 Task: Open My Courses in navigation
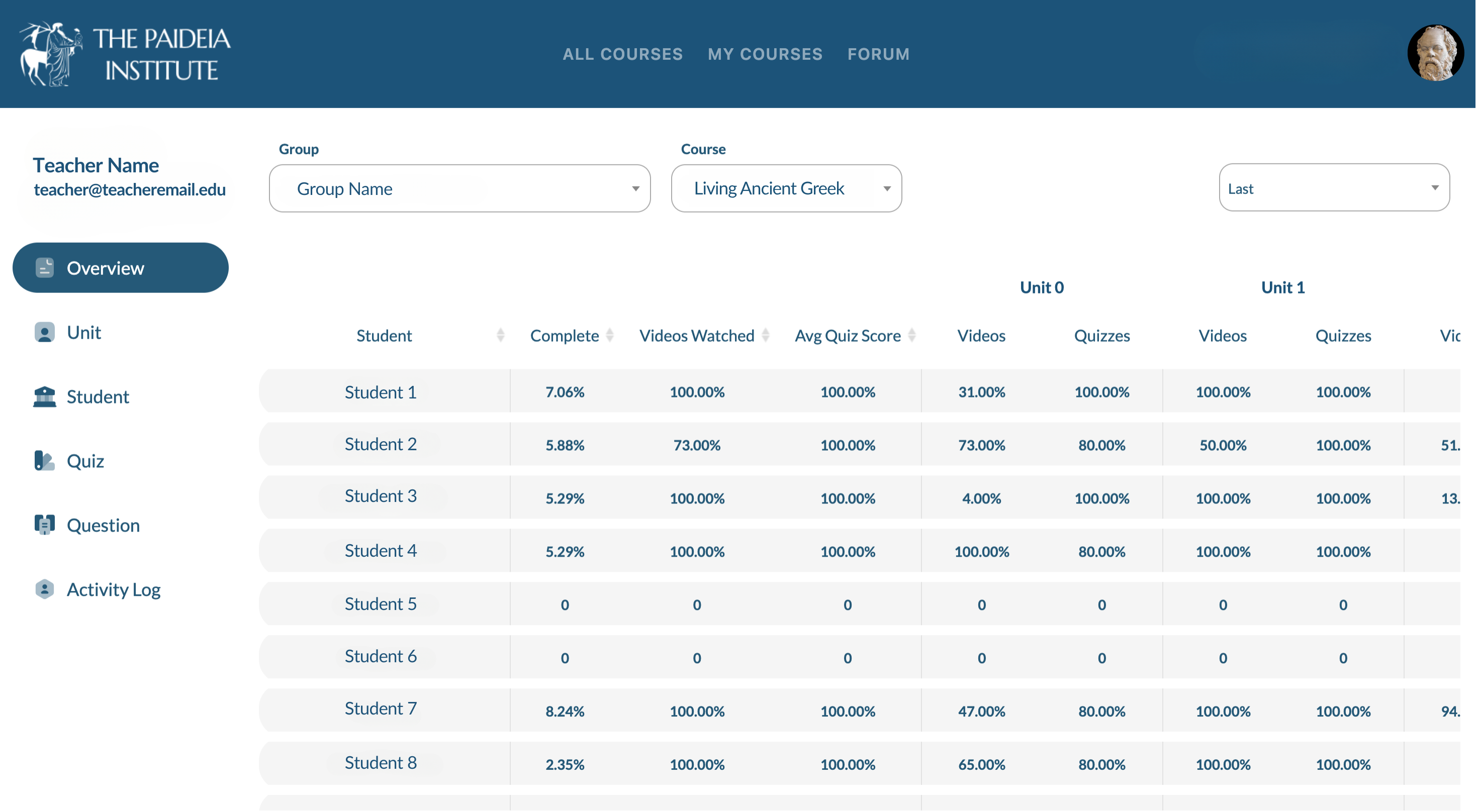(x=765, y=54)
